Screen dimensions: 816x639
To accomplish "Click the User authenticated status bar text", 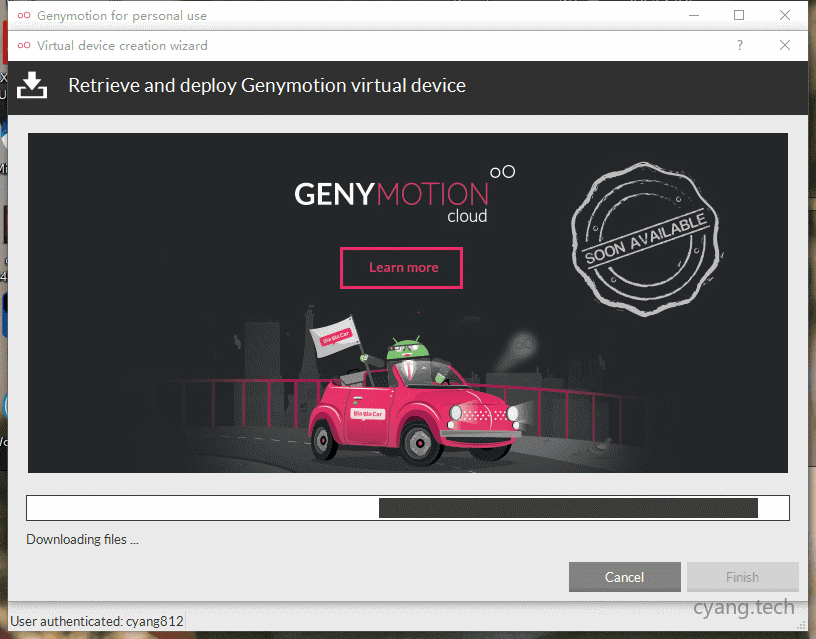I will tap(97, 621).
